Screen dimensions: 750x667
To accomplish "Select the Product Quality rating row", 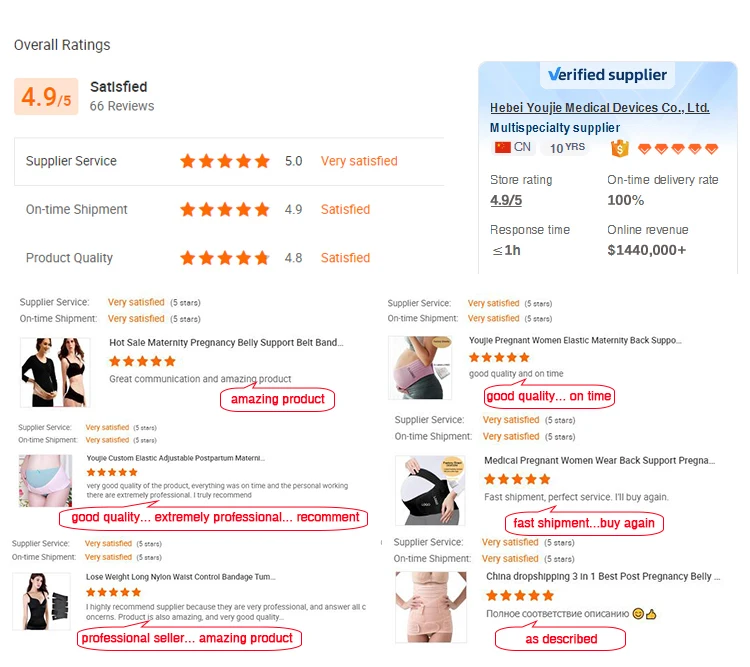I will point(229,258).
